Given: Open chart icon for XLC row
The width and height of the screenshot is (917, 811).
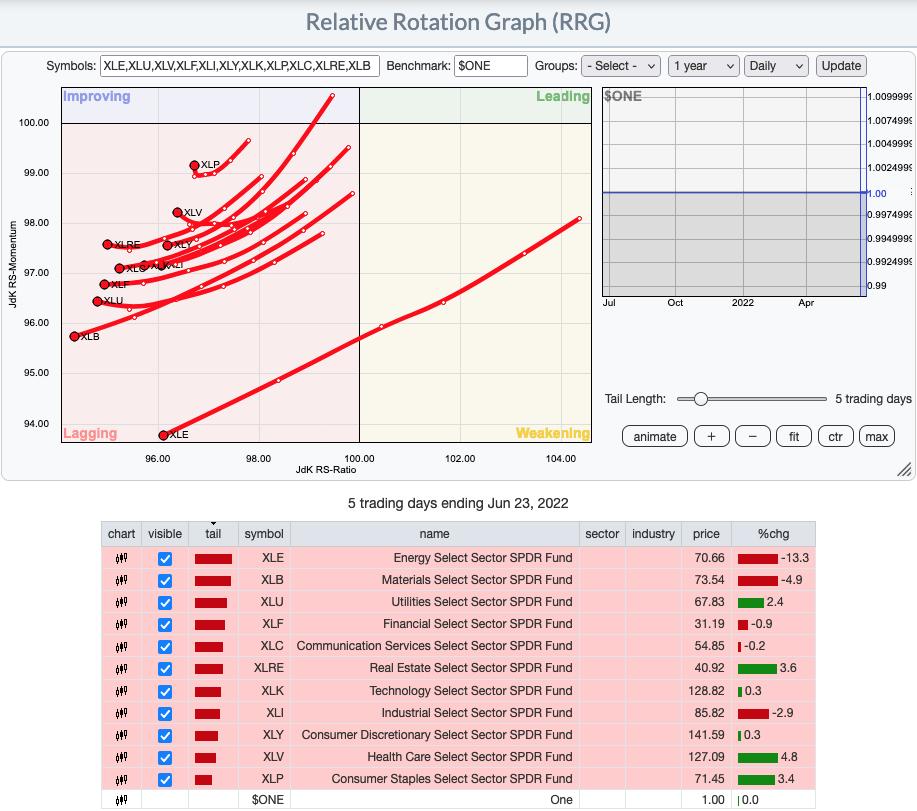Looking at the screenshot, I should point(121,646).
